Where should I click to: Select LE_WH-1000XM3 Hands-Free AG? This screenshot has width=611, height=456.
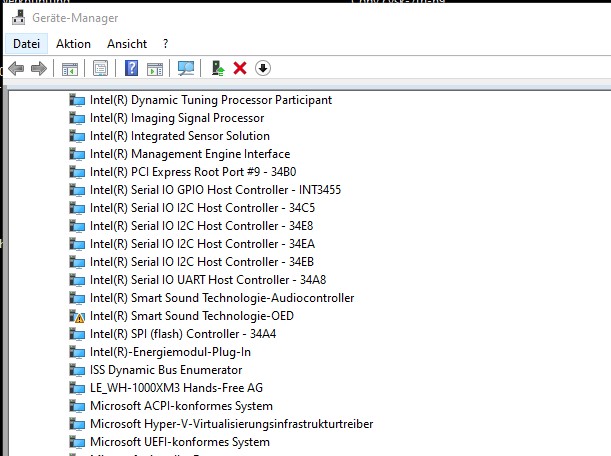176,387
